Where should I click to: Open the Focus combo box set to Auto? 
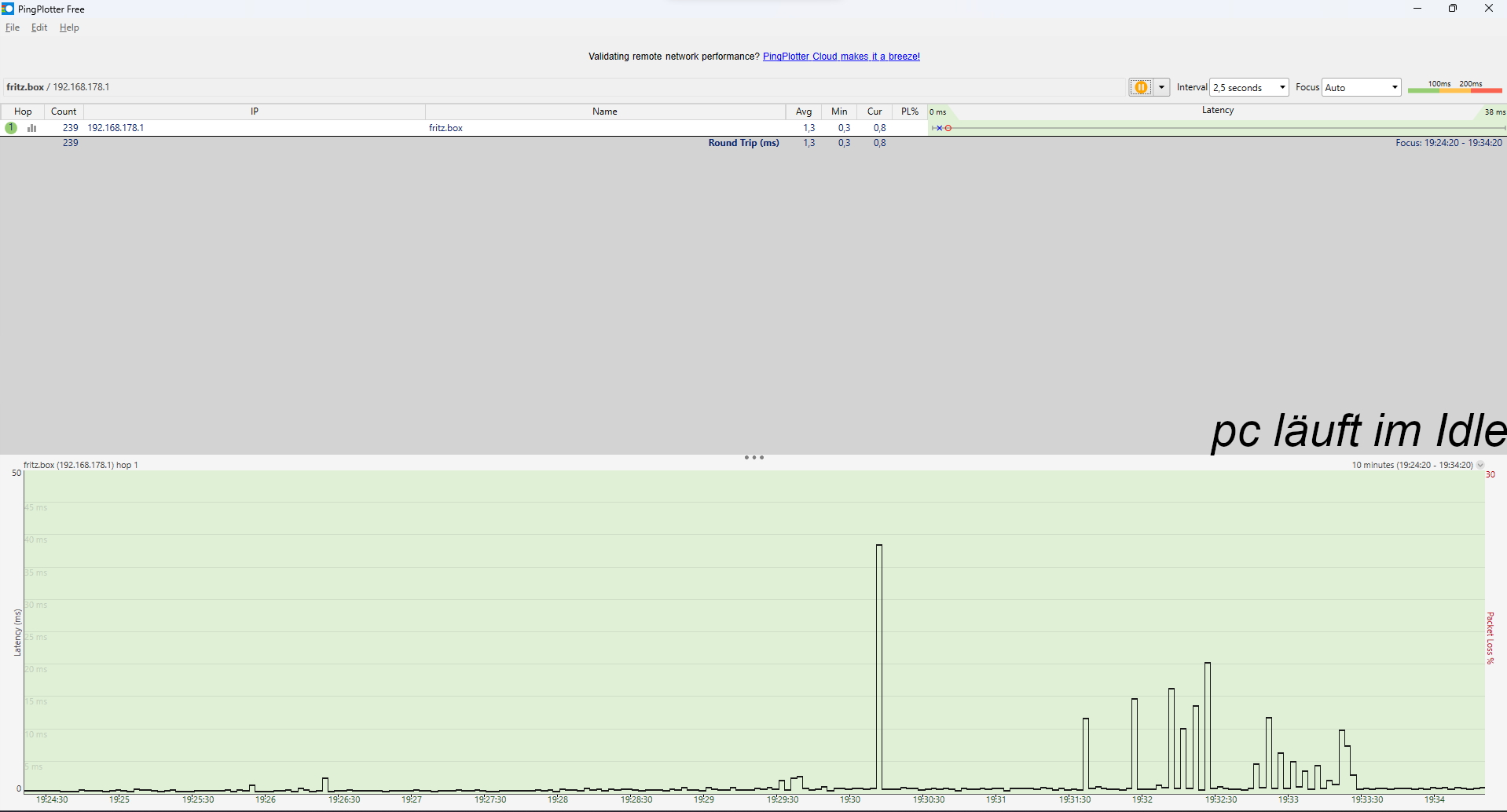tap(1362, 87)
